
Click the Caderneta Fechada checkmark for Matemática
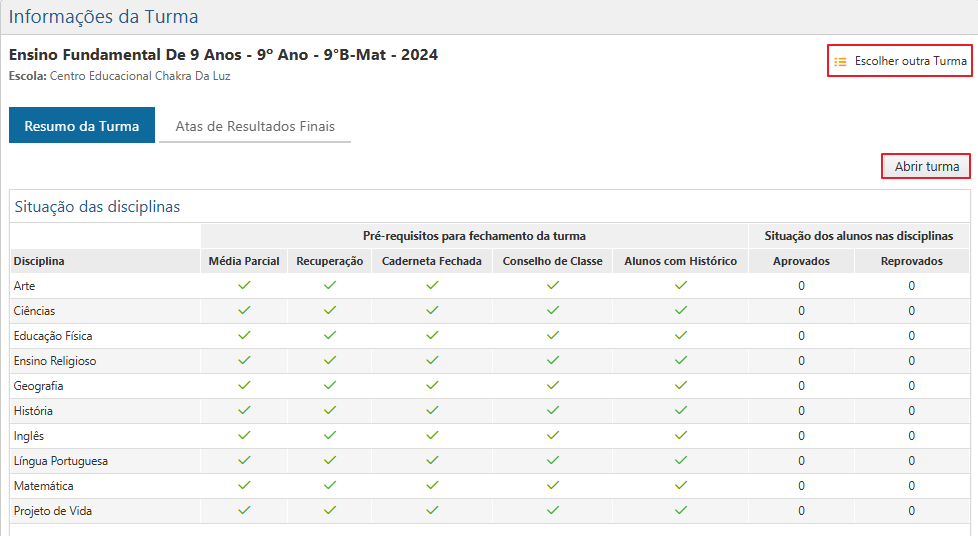(432, 485)
